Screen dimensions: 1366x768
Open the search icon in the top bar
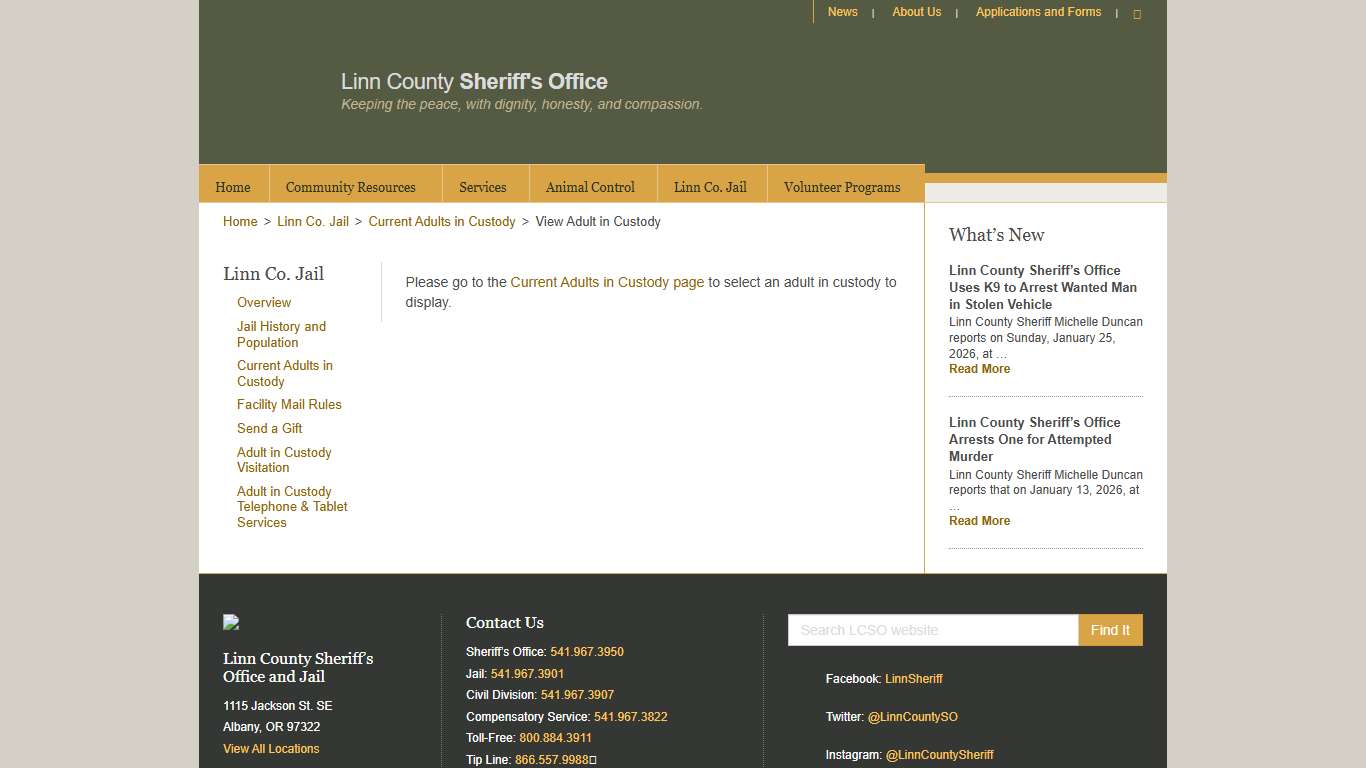coord(1137,13)
